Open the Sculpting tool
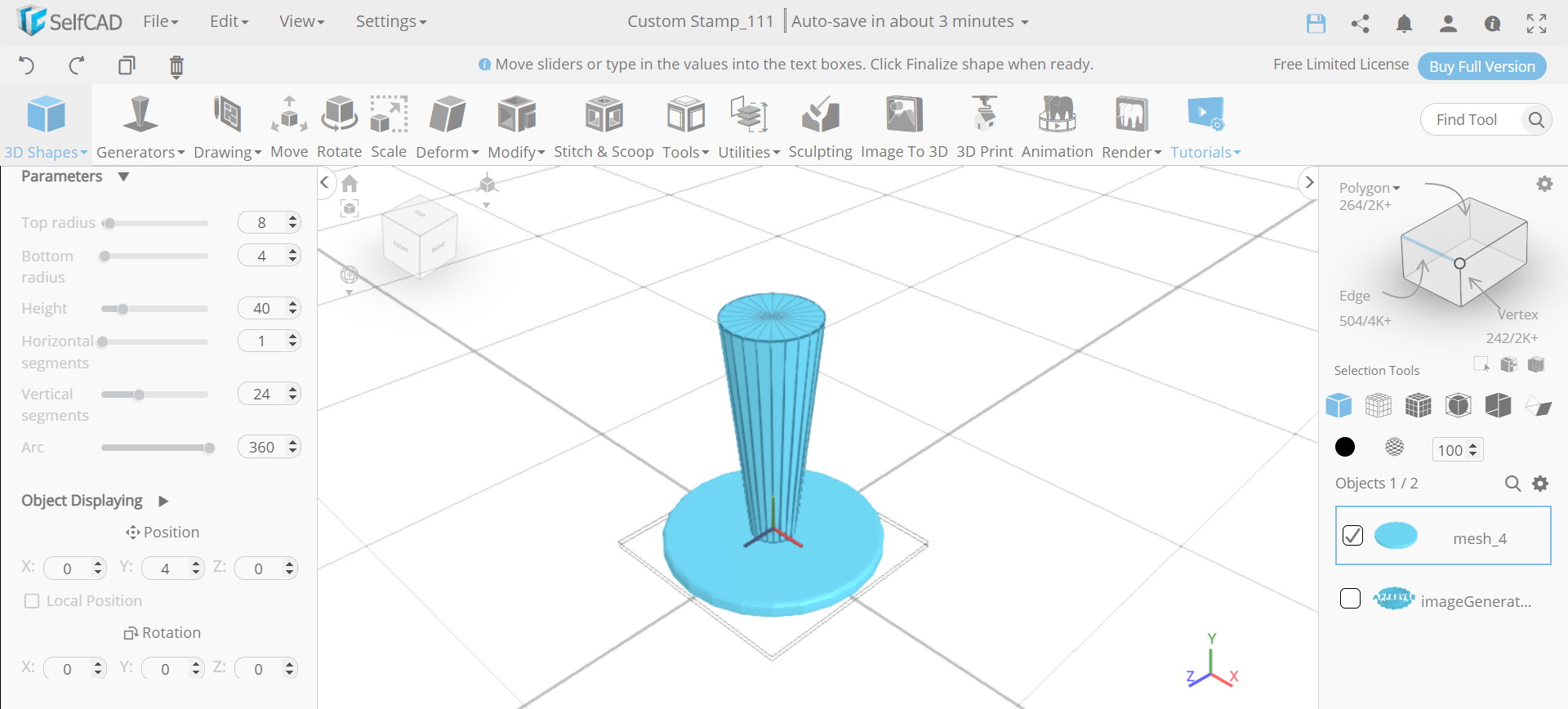 pos(820,127)
